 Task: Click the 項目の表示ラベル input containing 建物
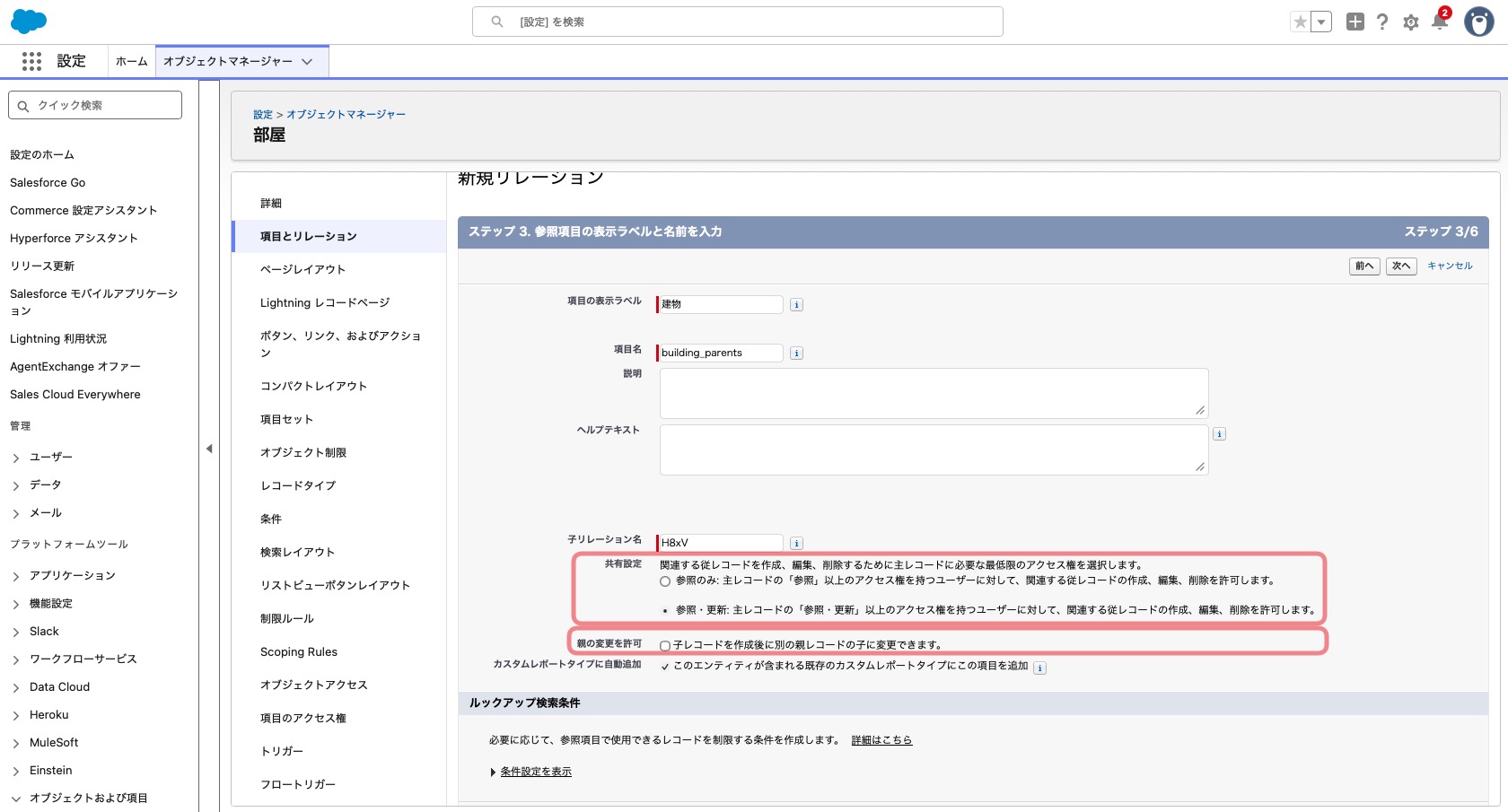click(x=720, y=305)
